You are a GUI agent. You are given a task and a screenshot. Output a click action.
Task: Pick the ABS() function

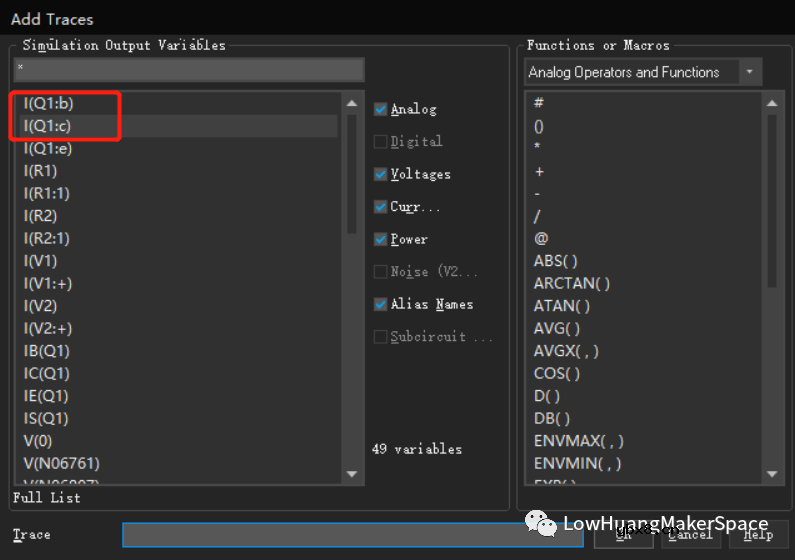click(556, 261)
